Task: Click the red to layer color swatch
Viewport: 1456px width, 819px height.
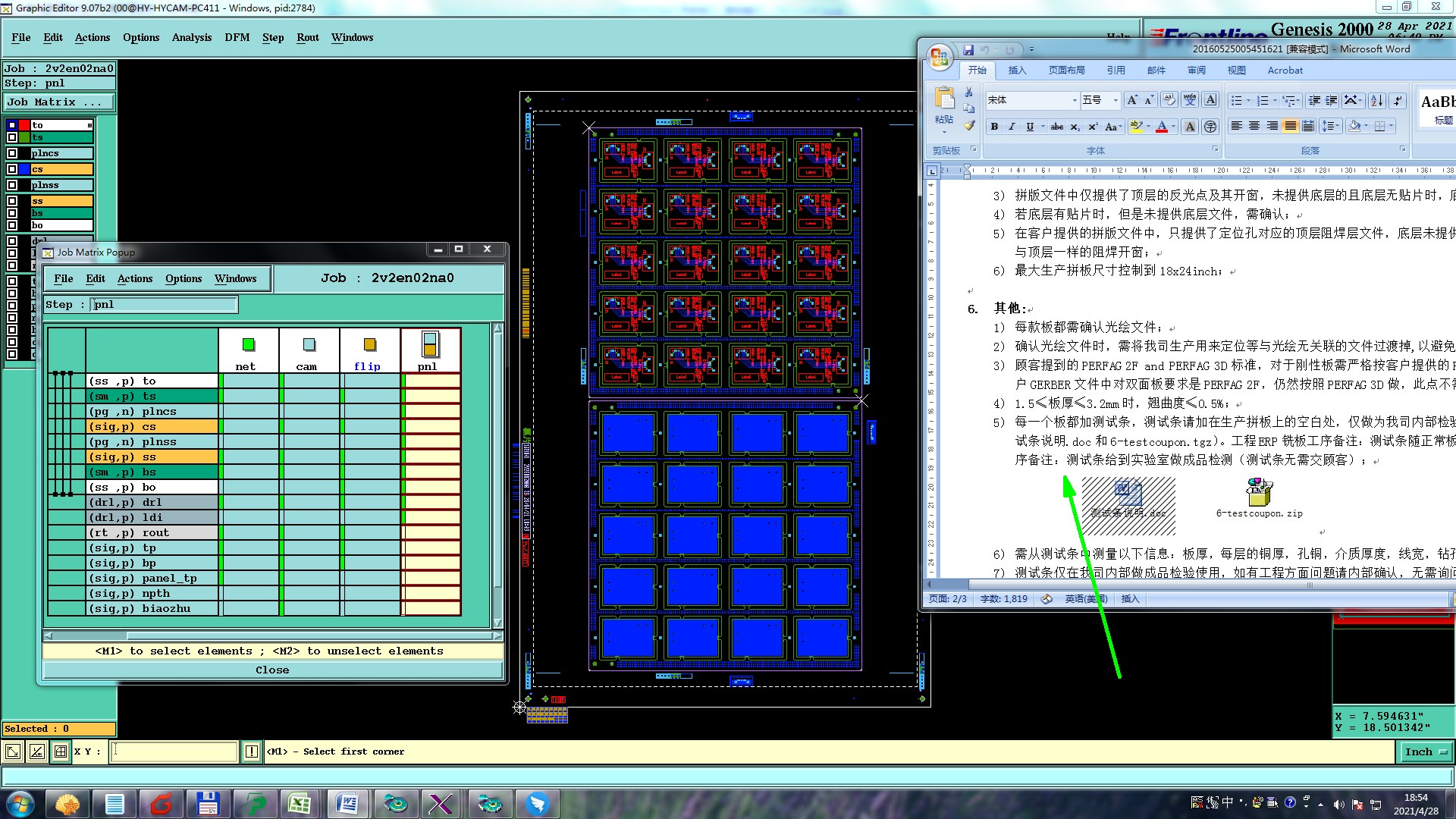Action: [x=24, y=125]
